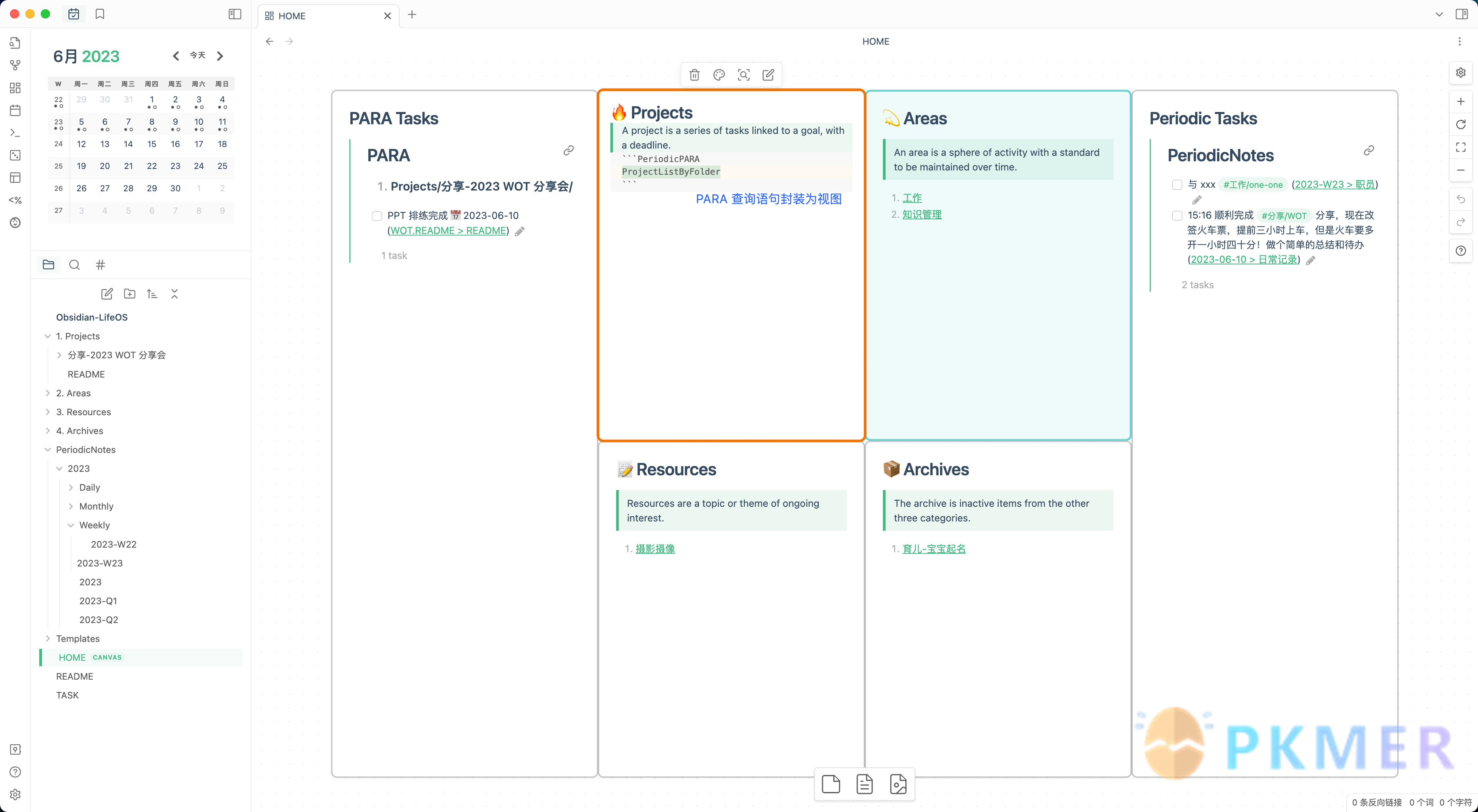The height and width of the screenshot is (812, 1478).
Task: Expand the 分享-2023 WOT 分享会 folder
Action: [59, 355]
